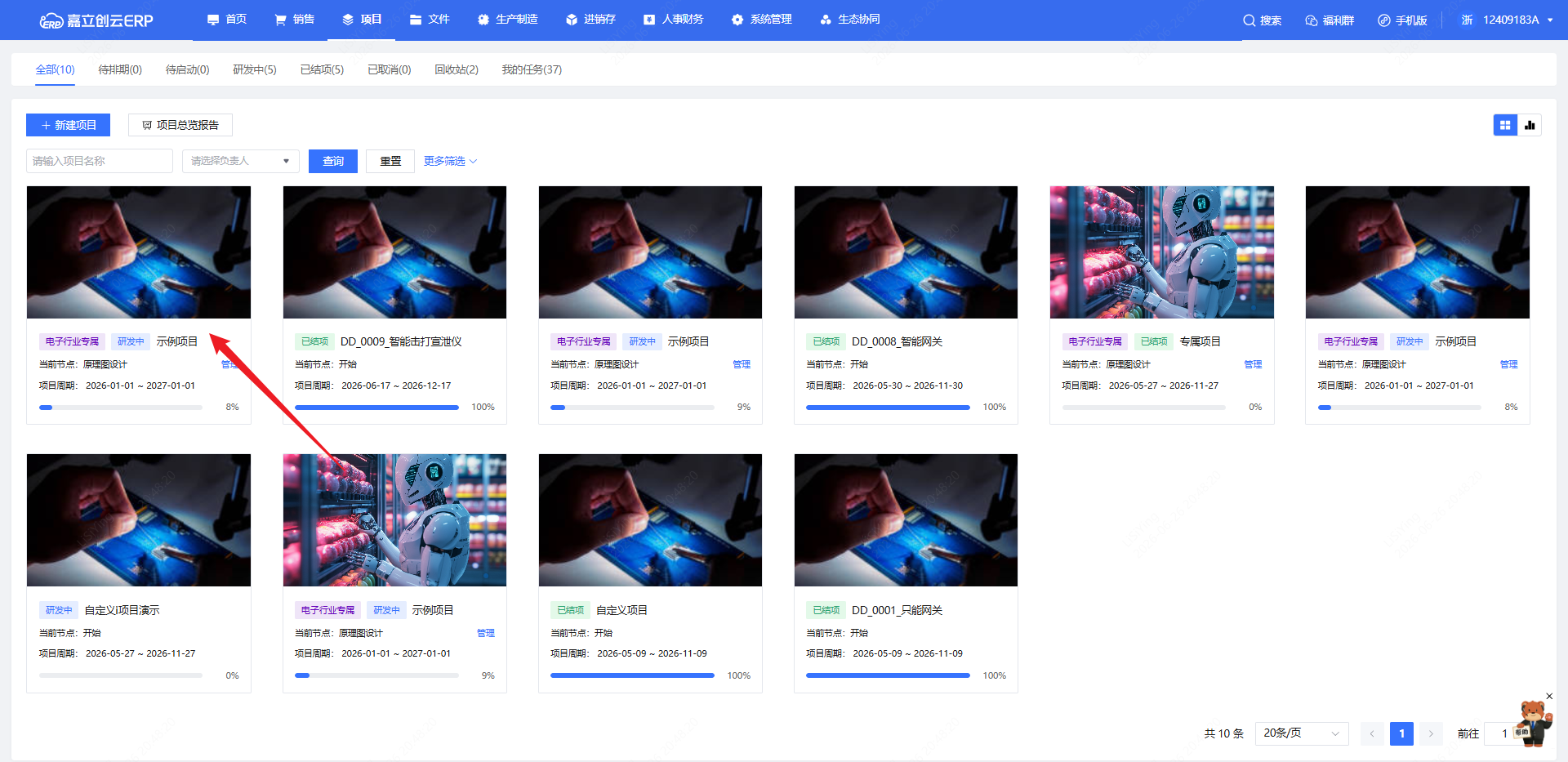The image size is (1568, 762).
Task: Open the 系统管理 system settings menu
Action: 761,20
